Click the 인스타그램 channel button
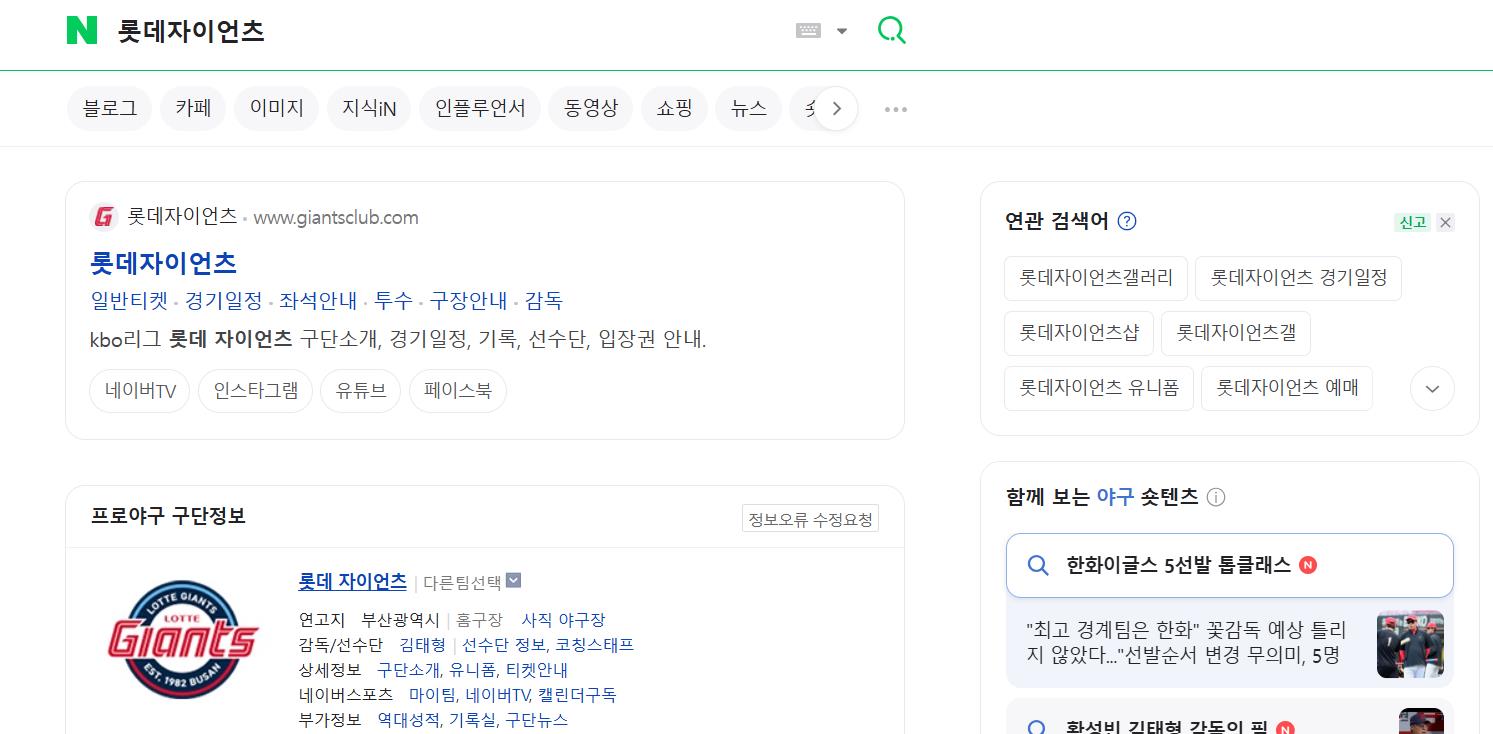Screen dimensions: 1493x734 255,391
